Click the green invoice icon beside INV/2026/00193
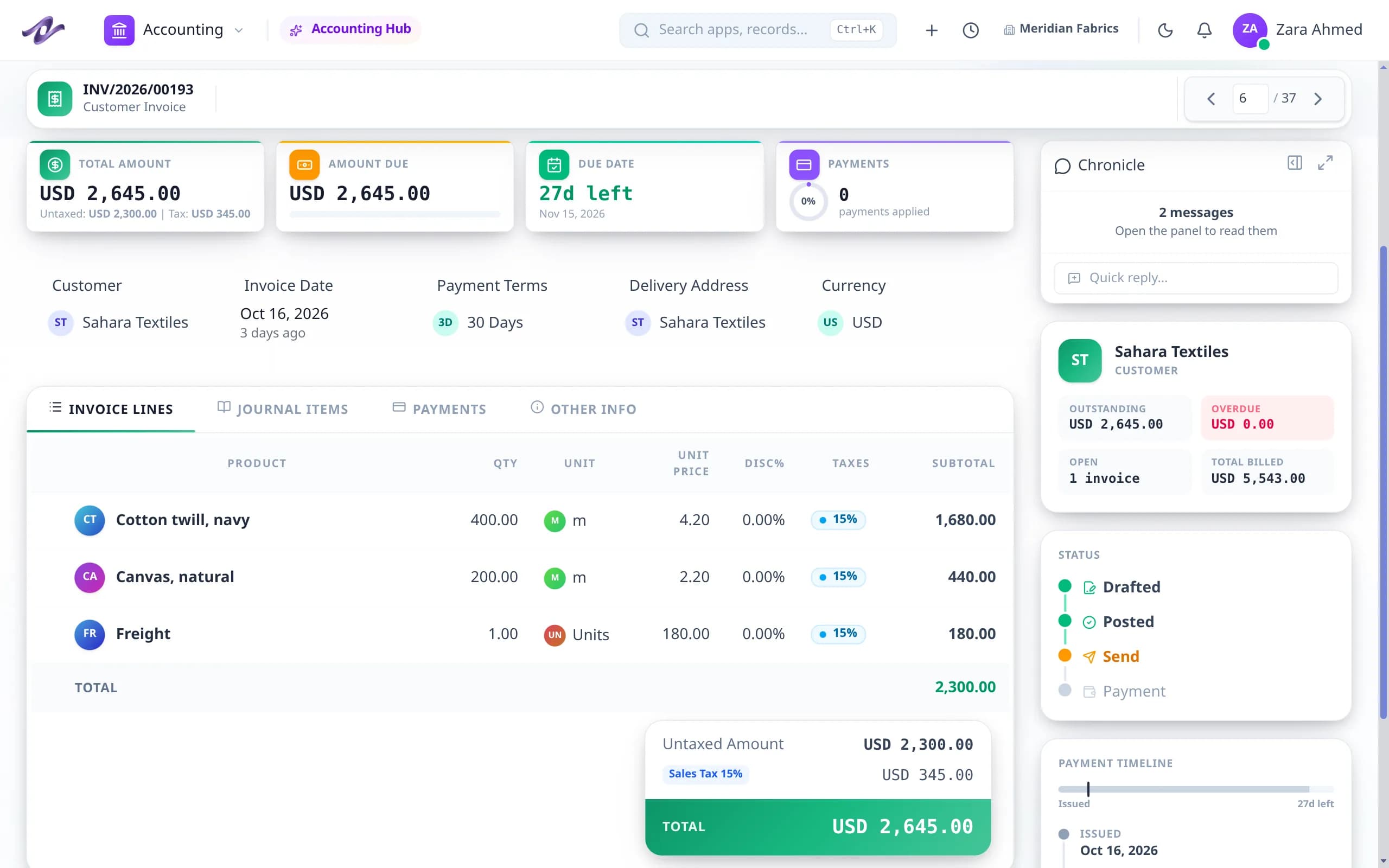Image resolution: width=1389 pixels, height=868 pixels. click(54, 99)
